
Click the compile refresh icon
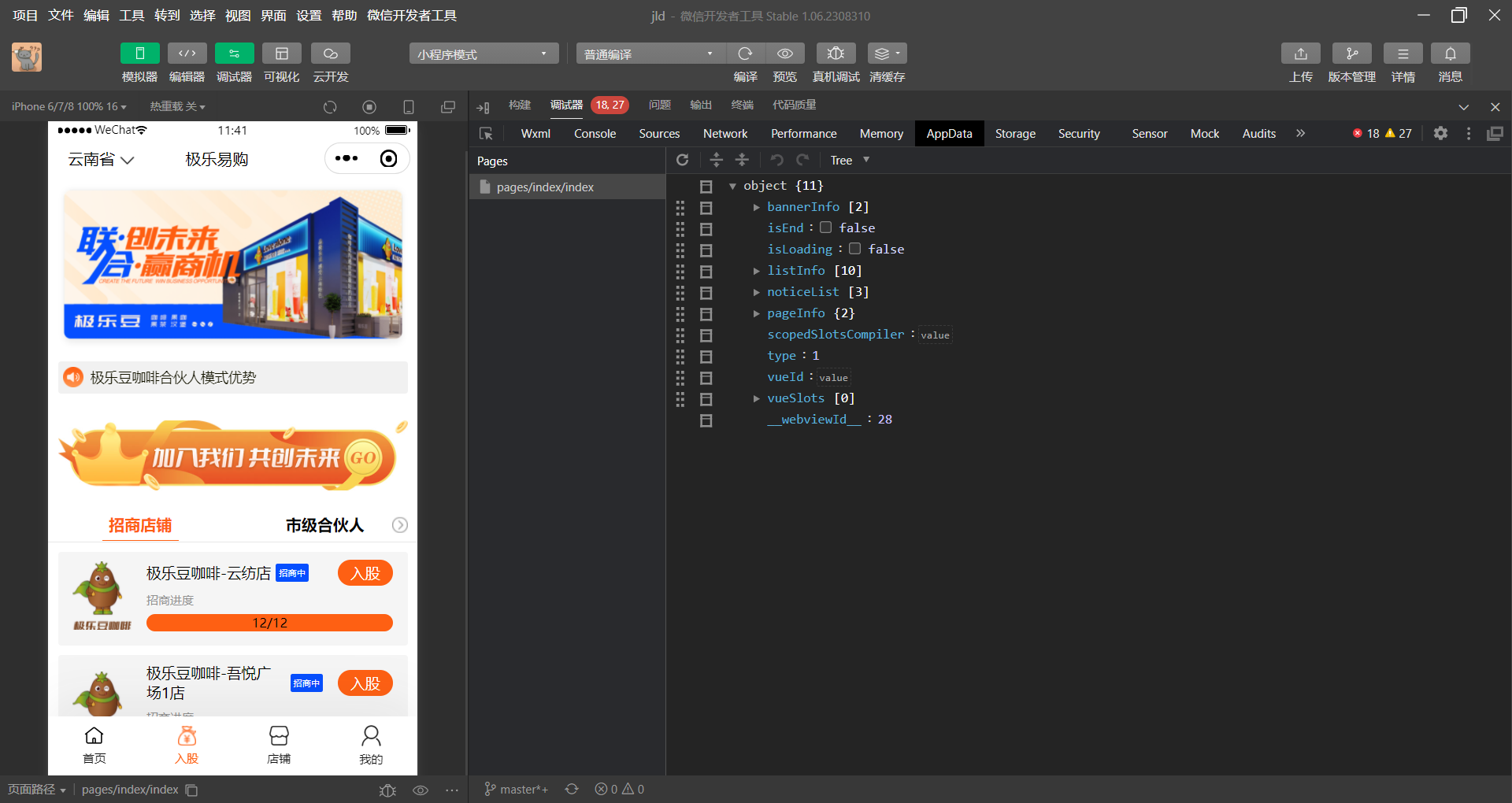click(745, 54)
